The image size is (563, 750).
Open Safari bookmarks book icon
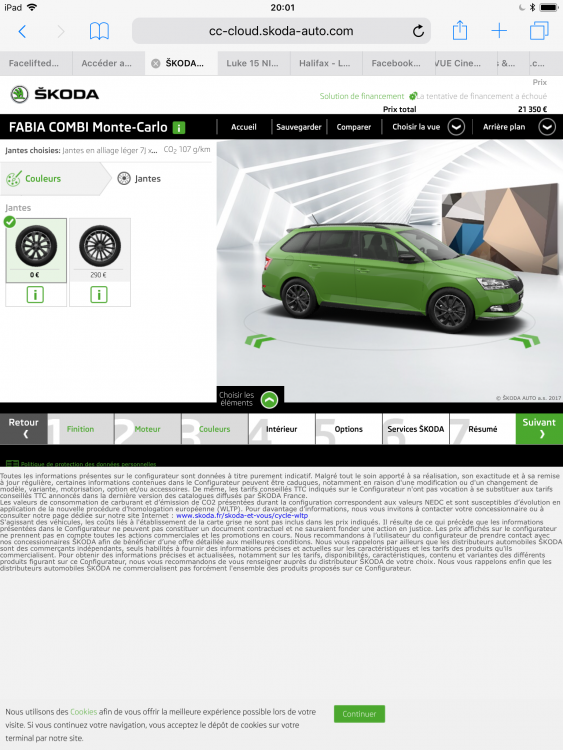tap(99, 32)
